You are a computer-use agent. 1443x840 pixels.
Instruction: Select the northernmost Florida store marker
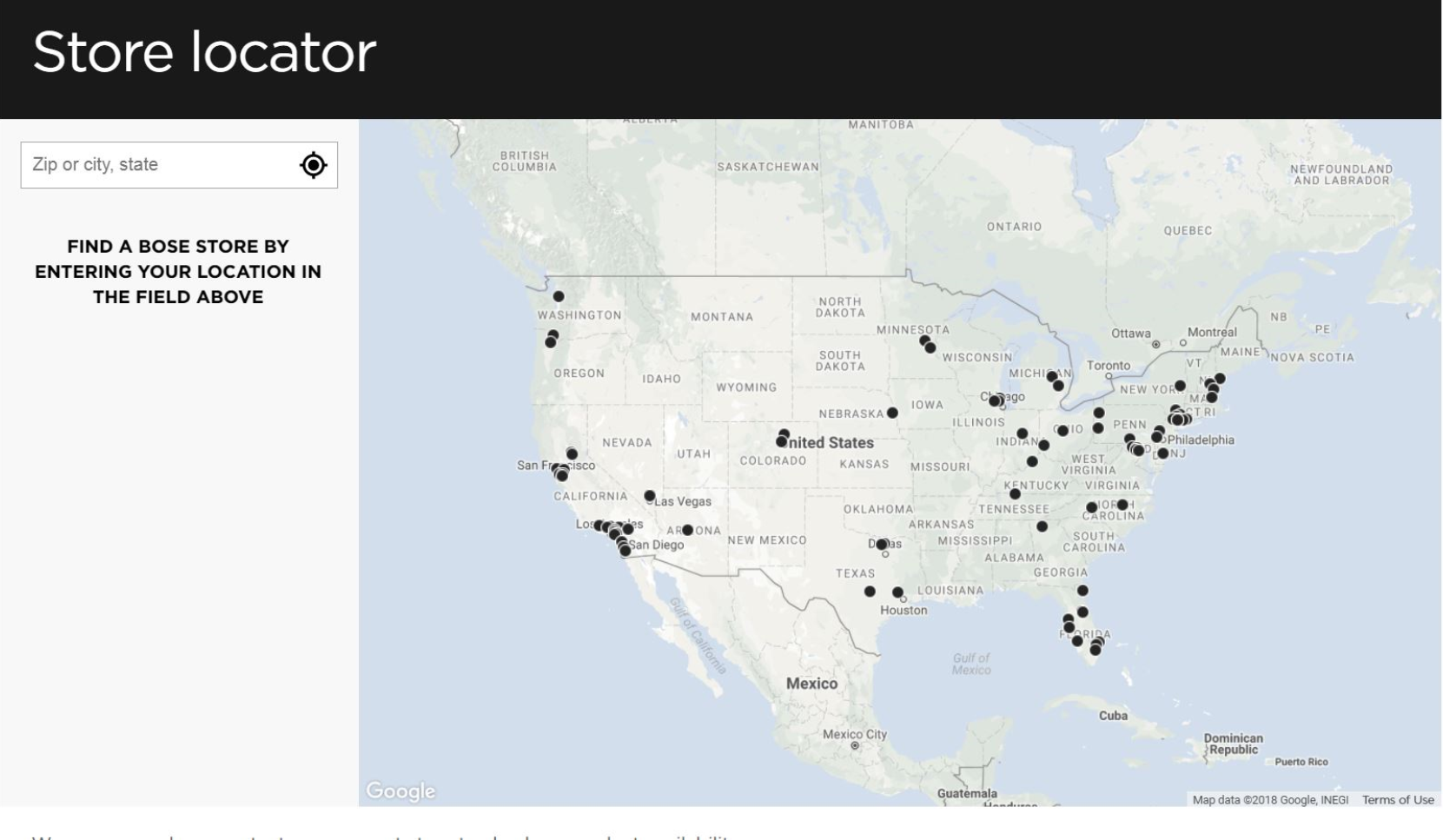click(1082, 591)
